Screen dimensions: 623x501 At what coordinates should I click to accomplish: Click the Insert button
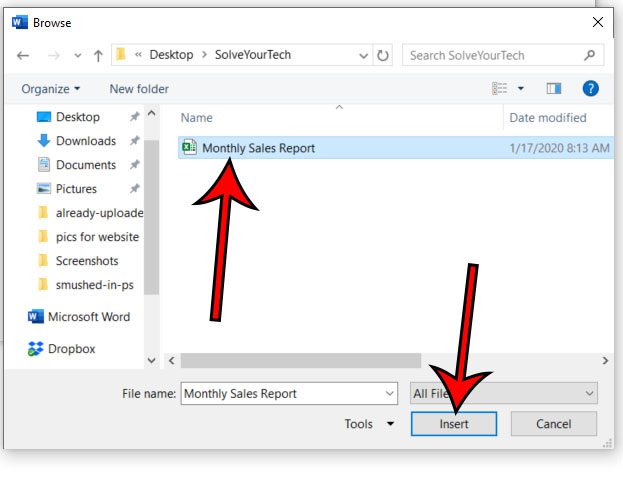(453, 424)
